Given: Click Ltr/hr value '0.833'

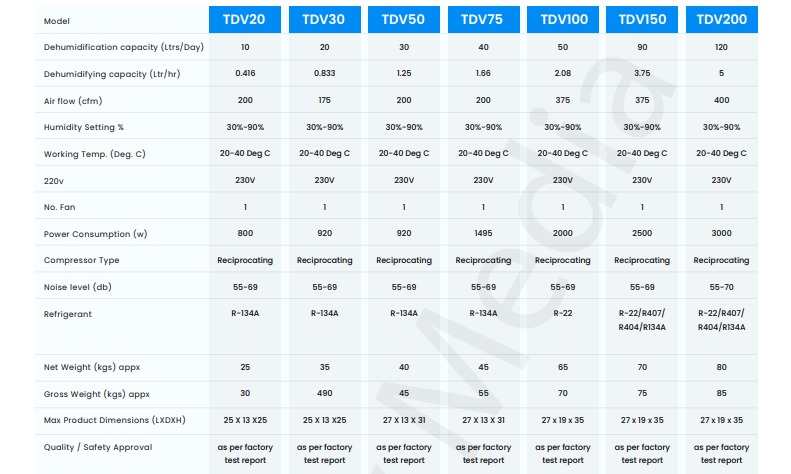Looking at the screenshot, I should pos(324,73).
